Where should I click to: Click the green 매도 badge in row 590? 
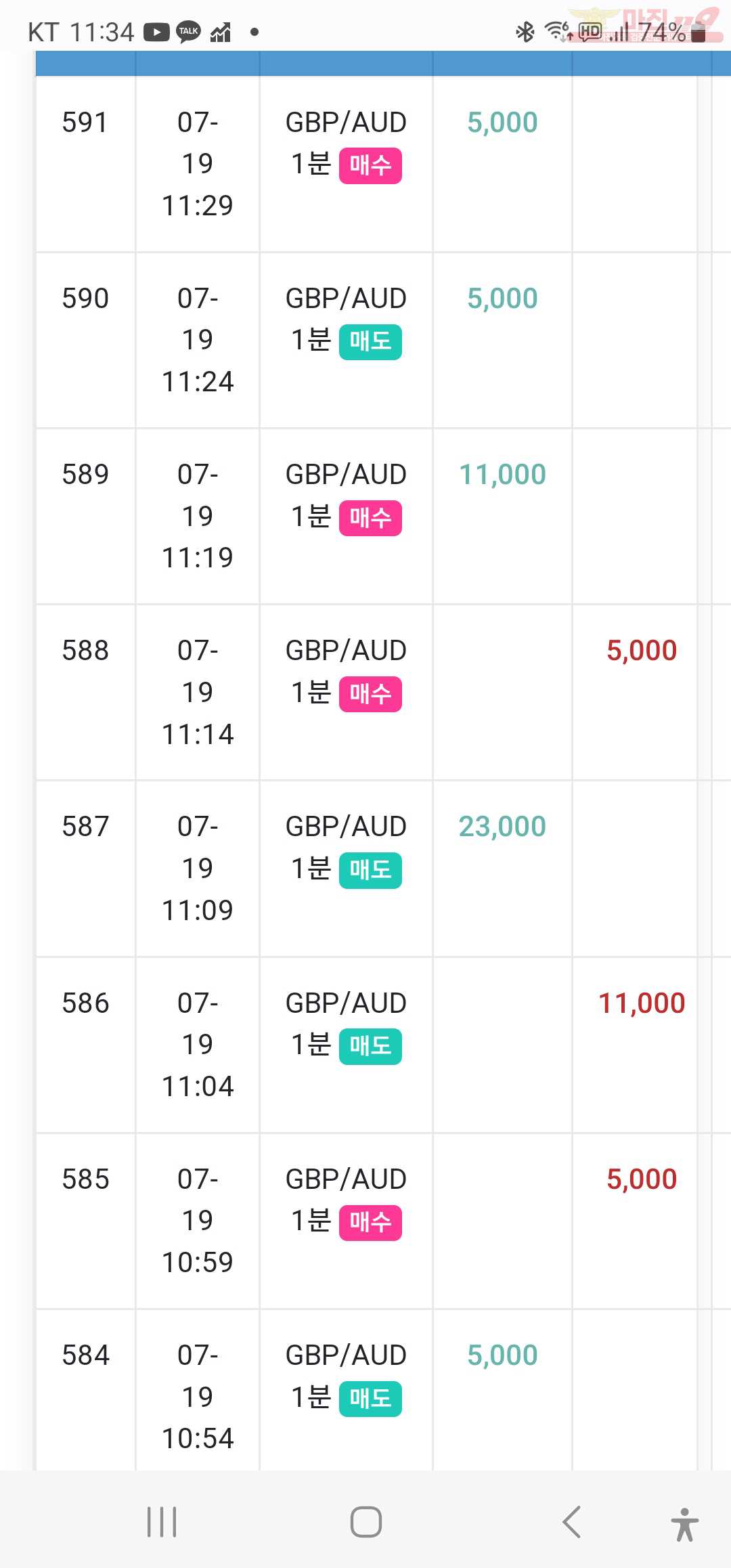click(370, 342)
